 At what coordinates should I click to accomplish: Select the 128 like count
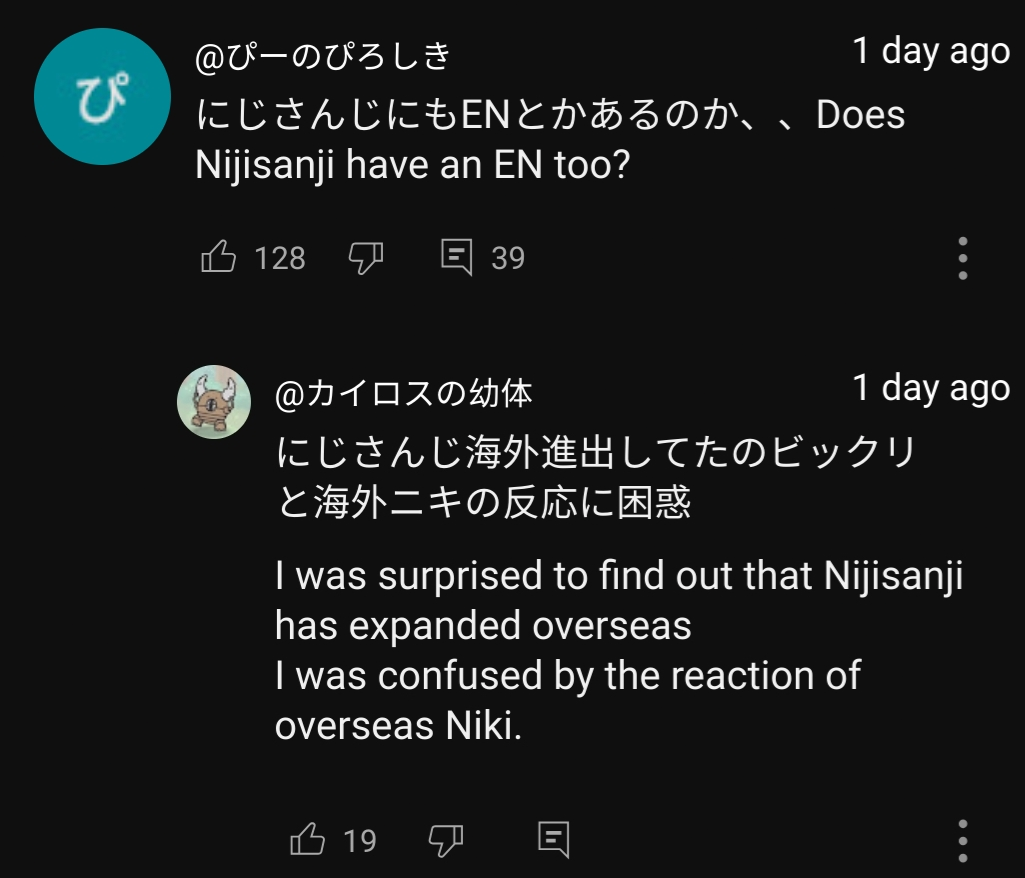(280, 258)
